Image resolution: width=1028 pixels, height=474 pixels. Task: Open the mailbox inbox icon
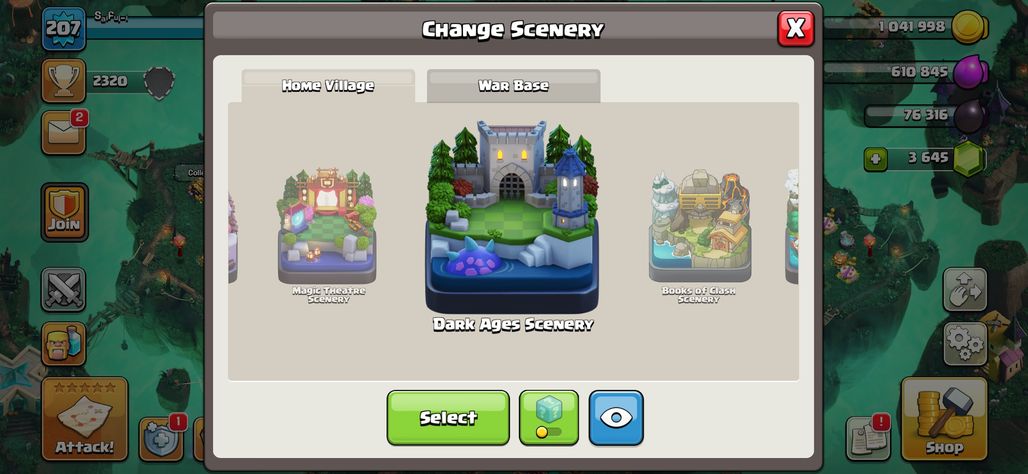tap(64, 133)
